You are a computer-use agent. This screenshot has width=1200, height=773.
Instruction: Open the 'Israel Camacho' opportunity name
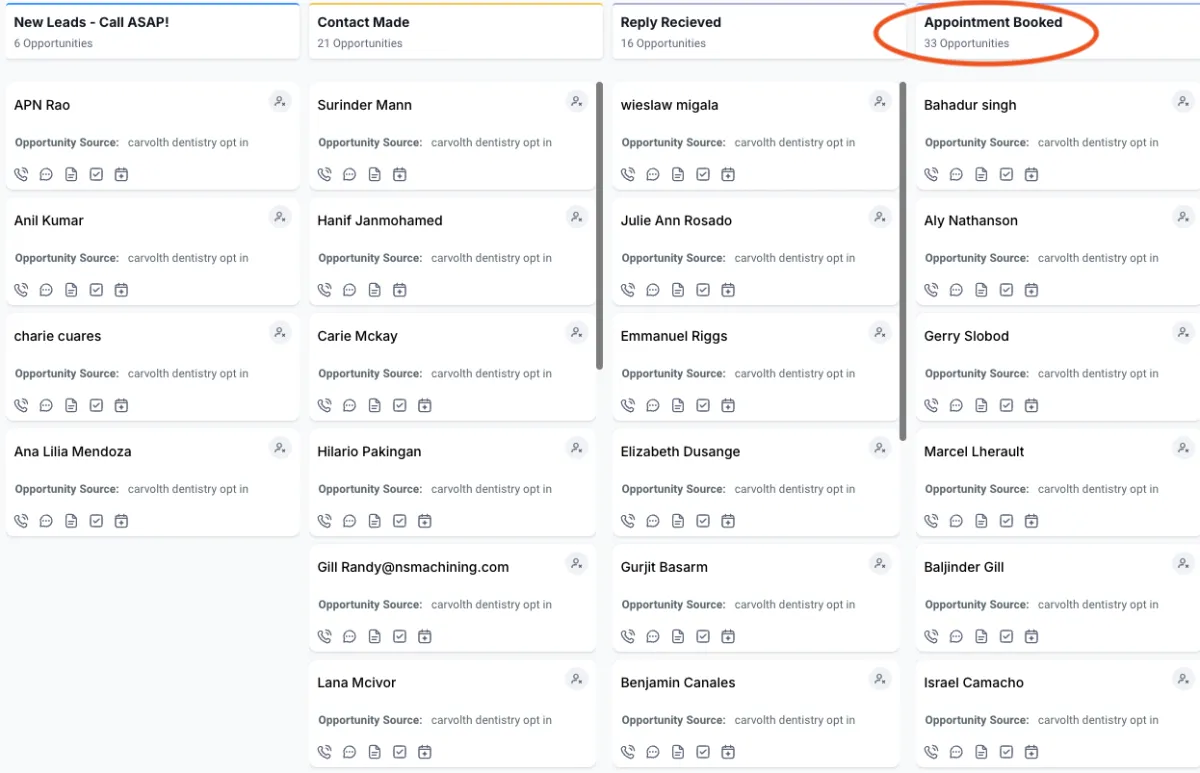click(x=974, y=682)
